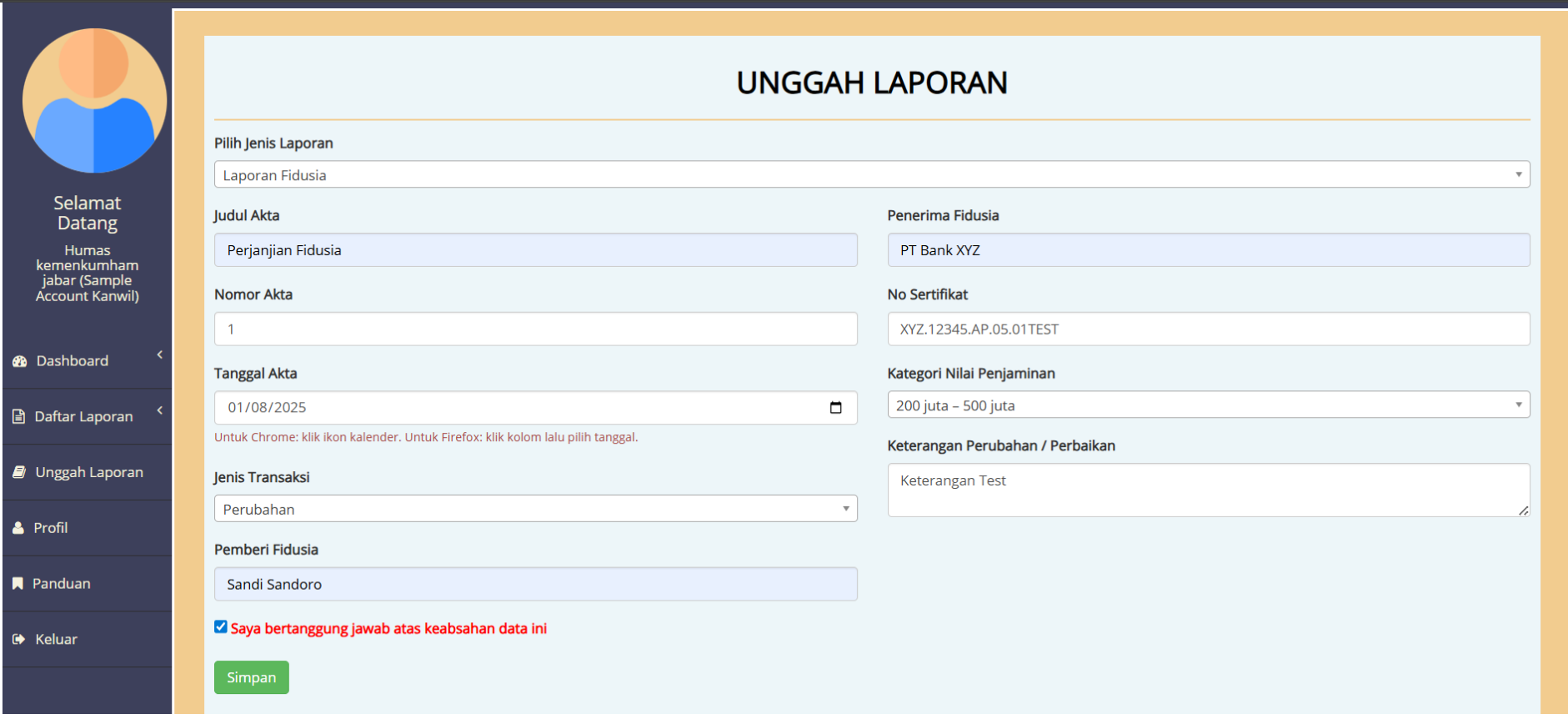Click the Unggah Laporan book icon
The image size is (1568, 719).
coord(19,472)
